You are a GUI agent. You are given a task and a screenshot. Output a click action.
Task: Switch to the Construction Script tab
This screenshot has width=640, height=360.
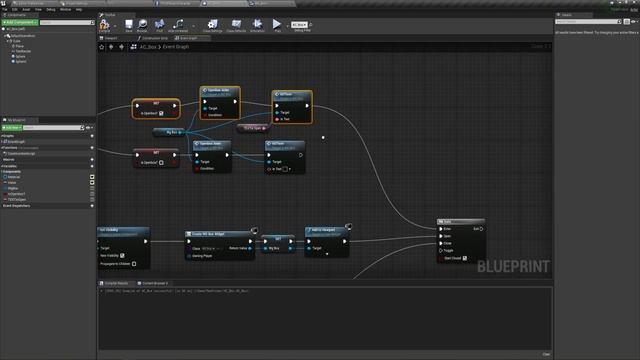[153, 38]
